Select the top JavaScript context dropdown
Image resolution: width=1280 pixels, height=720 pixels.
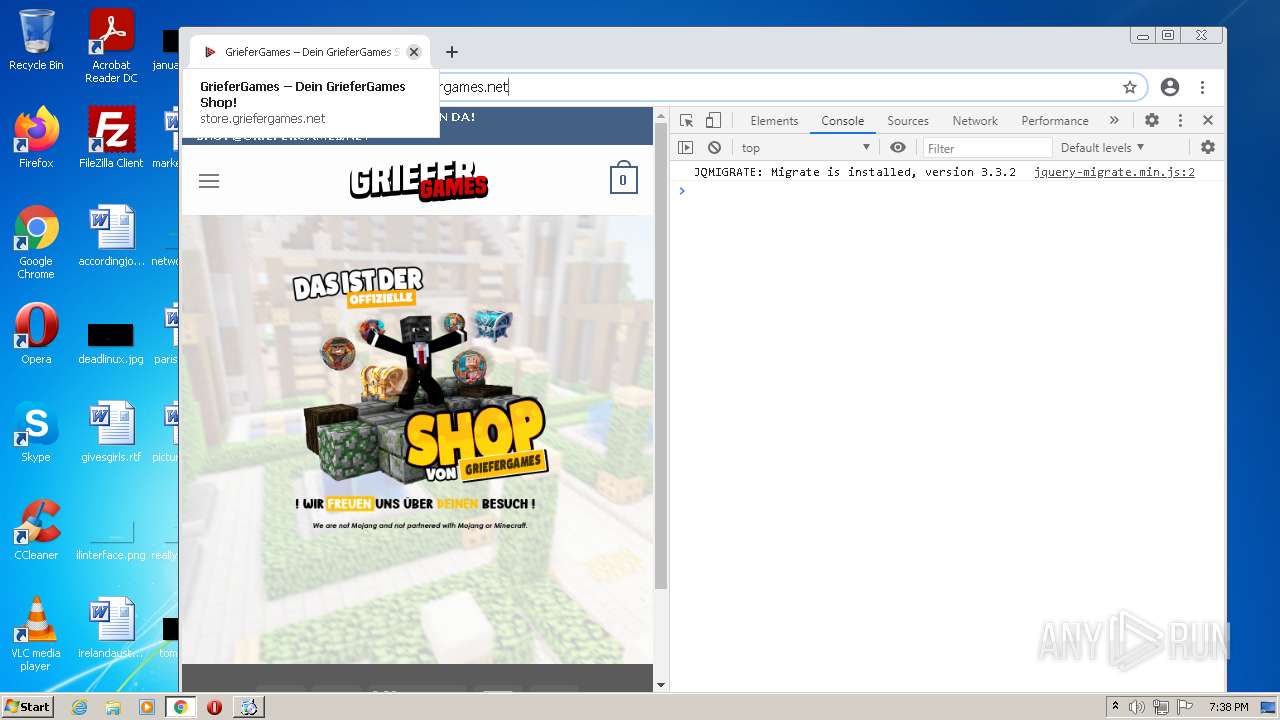pos(806,147)
